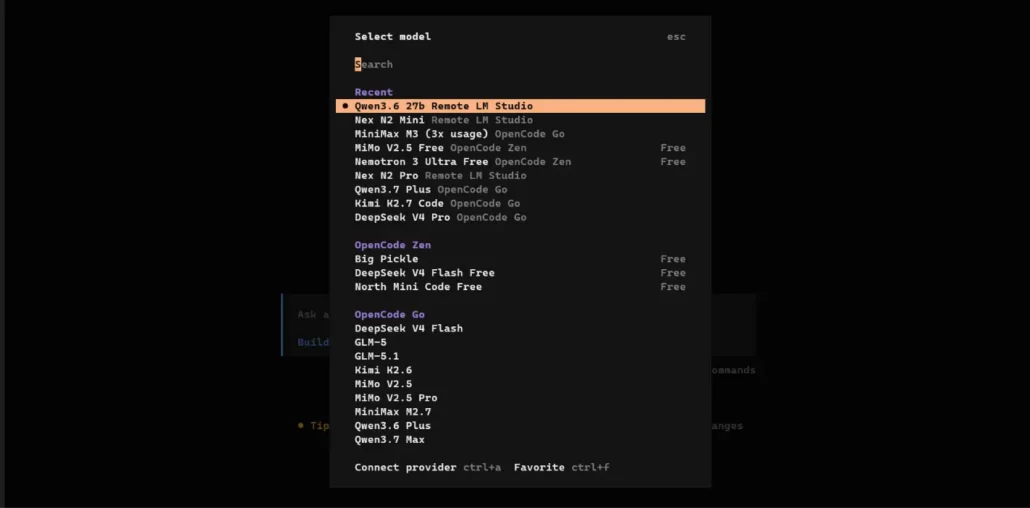Dismiss the dialog using the esc label
Image resolution: width=1030 pixels, height=508 pixels.
click(x=676, y=37)
